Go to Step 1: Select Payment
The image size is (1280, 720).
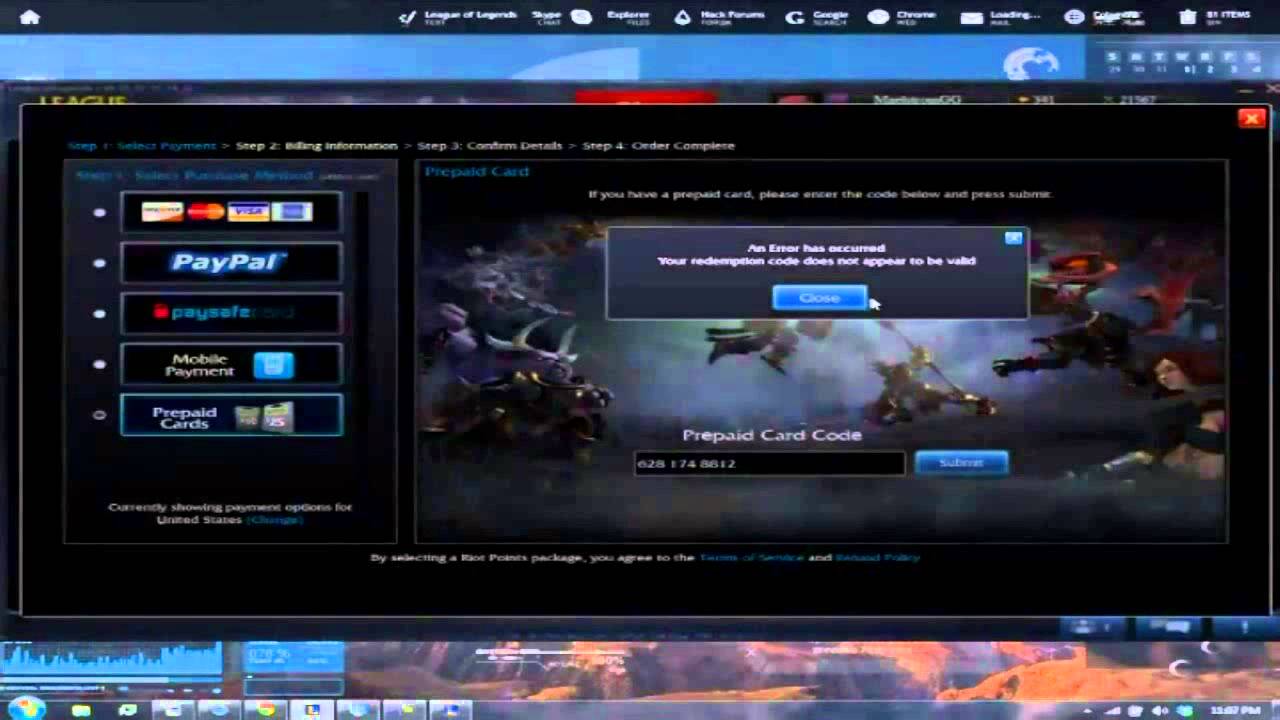pyautogui.click(x=142, y=146)
